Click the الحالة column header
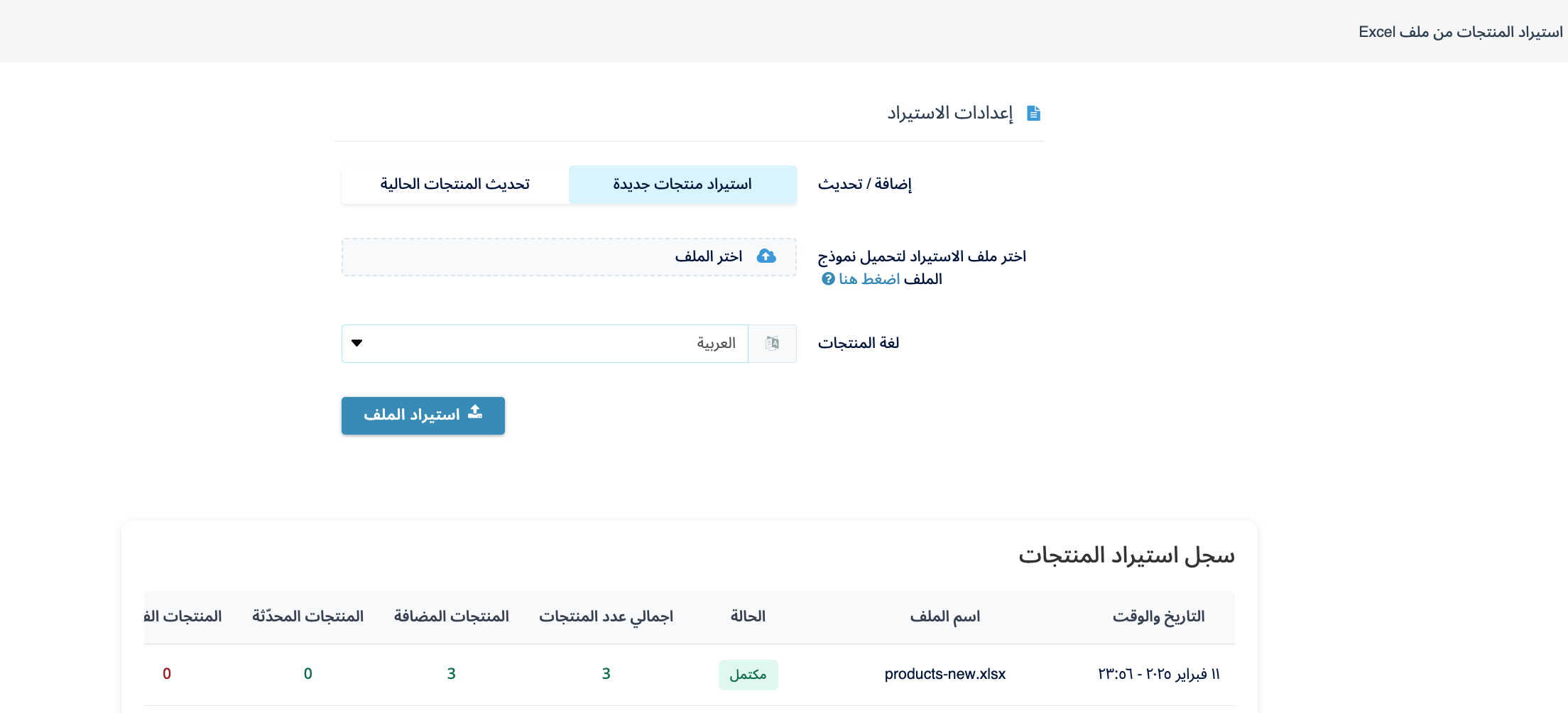 pyautogui.click(x=748, y=616)
